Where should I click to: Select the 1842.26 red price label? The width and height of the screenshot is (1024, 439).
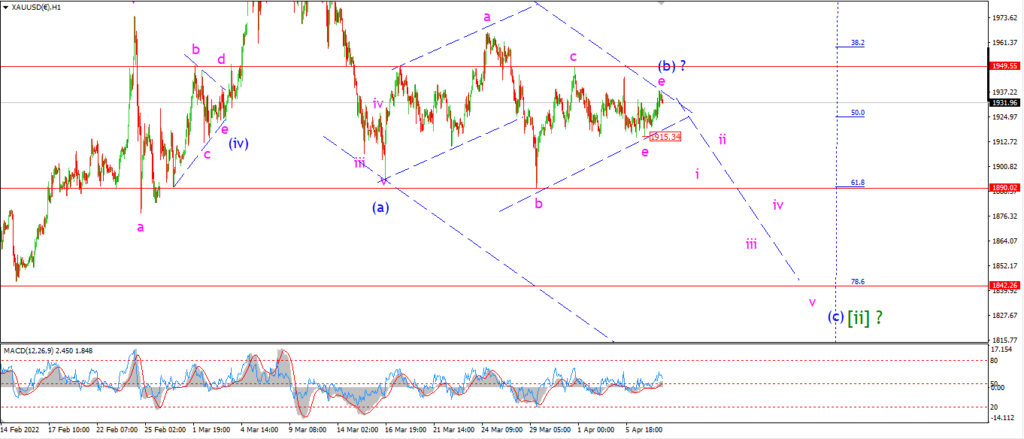(x=1005, y=285)
